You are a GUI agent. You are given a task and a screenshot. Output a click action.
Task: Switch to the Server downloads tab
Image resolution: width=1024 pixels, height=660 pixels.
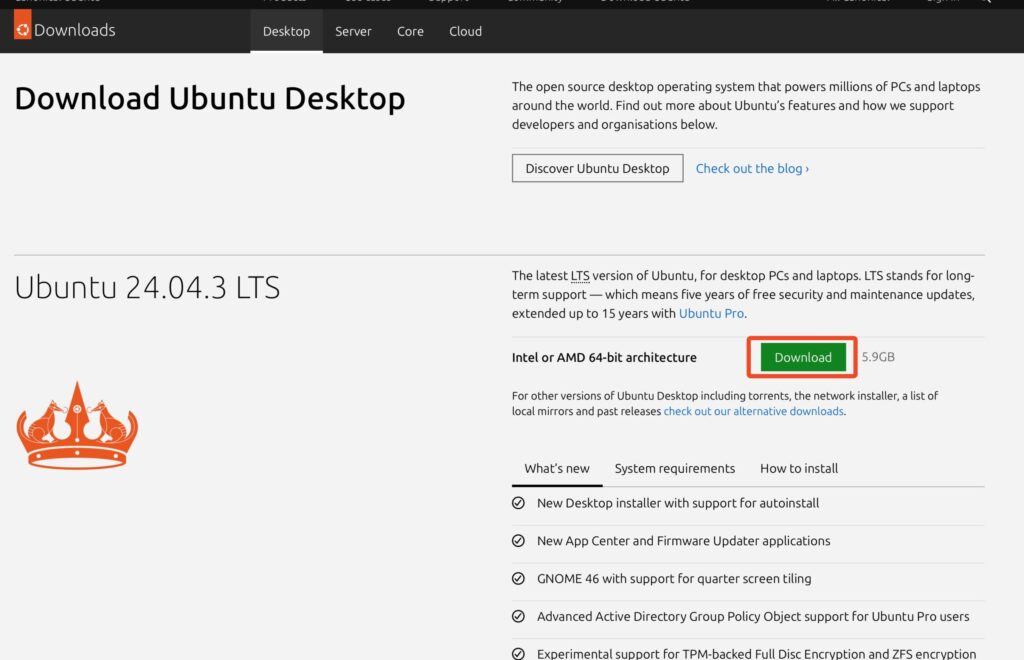(x=353, y=31)
